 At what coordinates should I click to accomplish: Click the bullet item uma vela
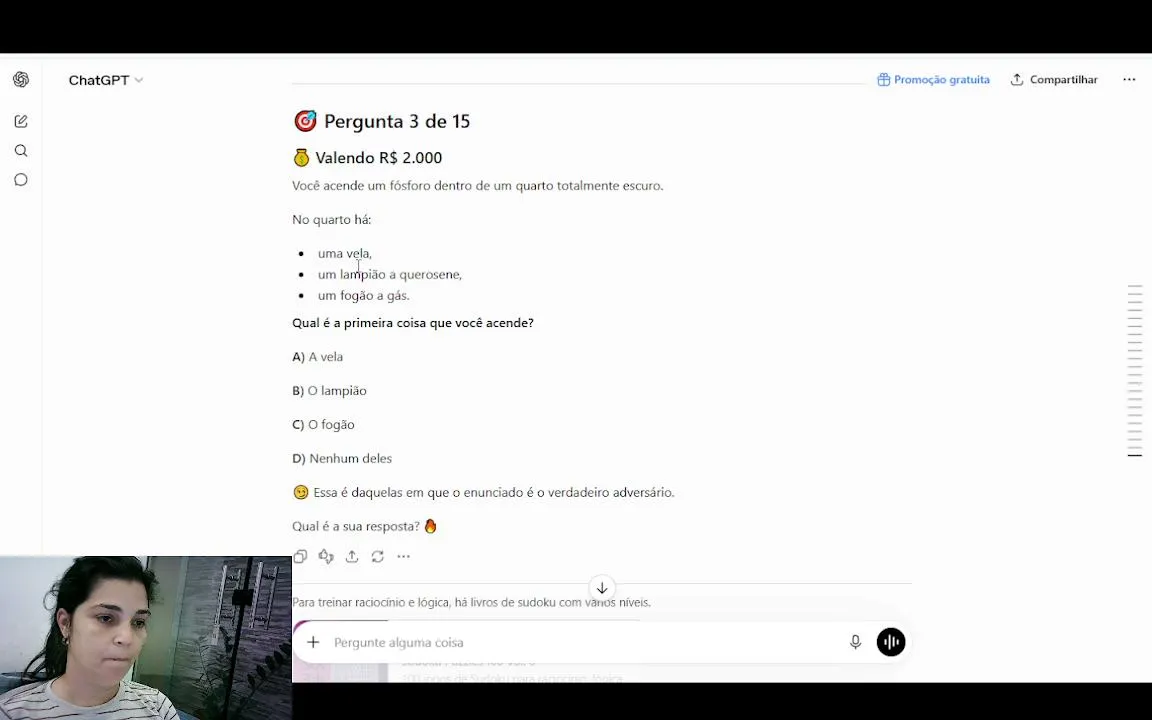(345, 253)
